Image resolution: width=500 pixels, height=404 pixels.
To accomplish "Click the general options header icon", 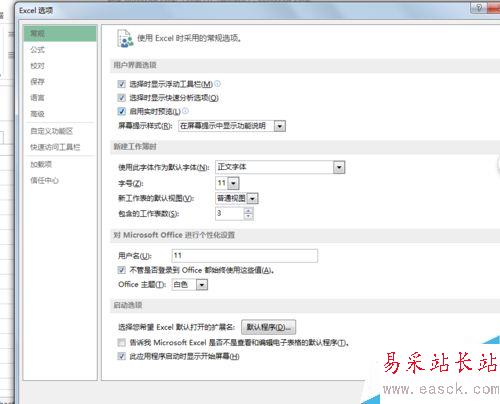I will (x=125, y=39).
